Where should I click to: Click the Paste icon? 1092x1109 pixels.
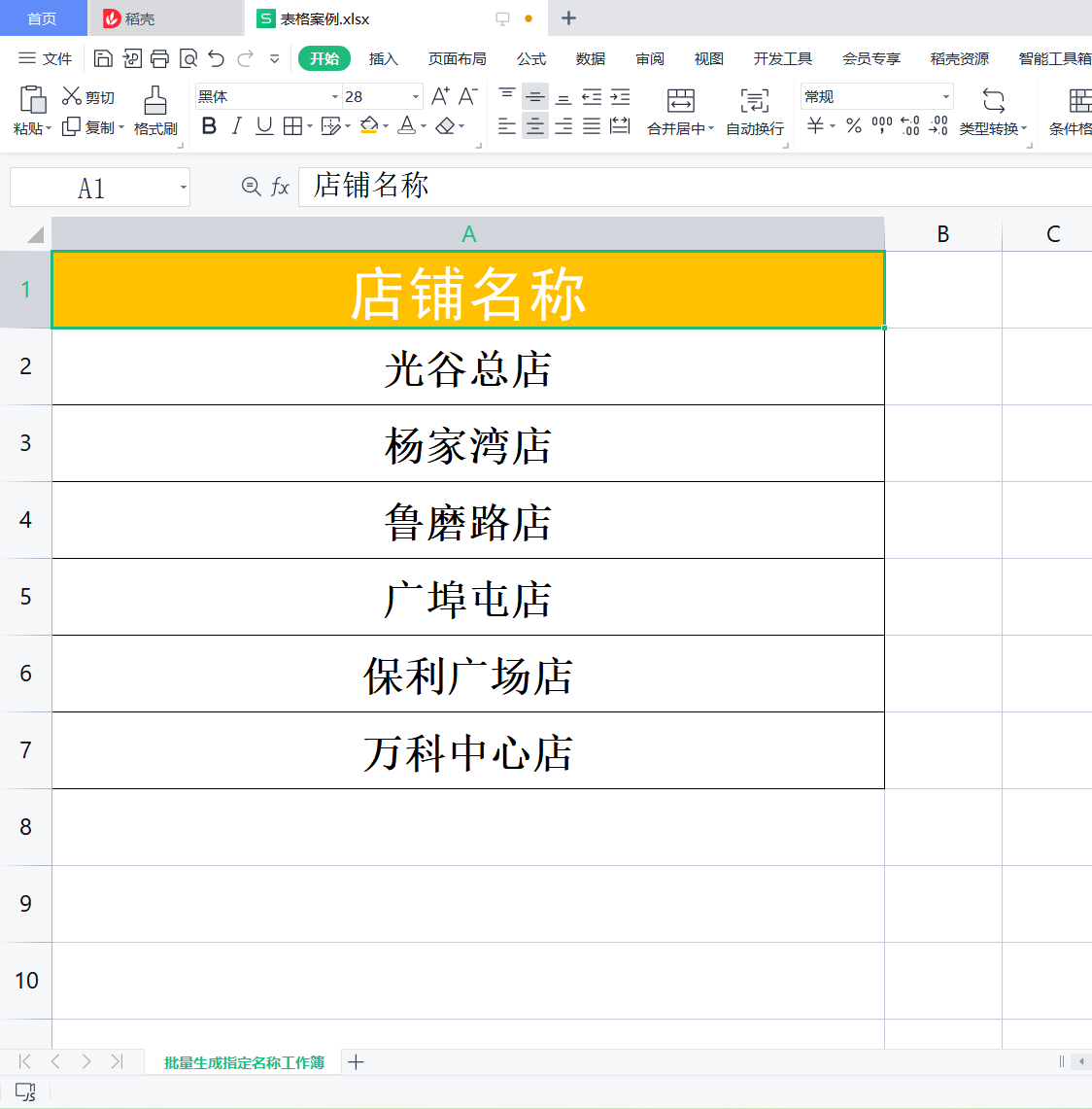coord(32,100)
